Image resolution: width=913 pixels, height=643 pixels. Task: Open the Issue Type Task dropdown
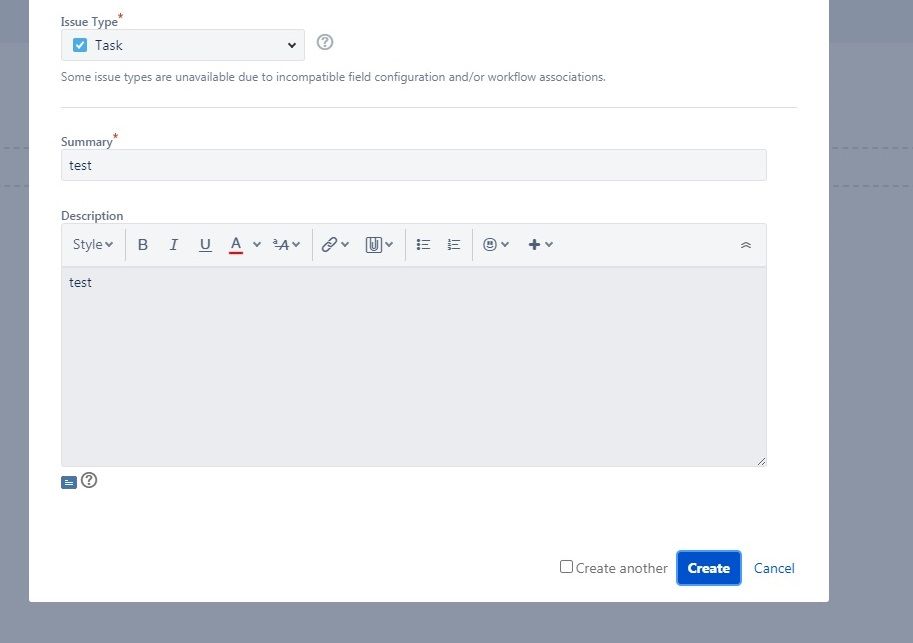click(x=183, y=45)
